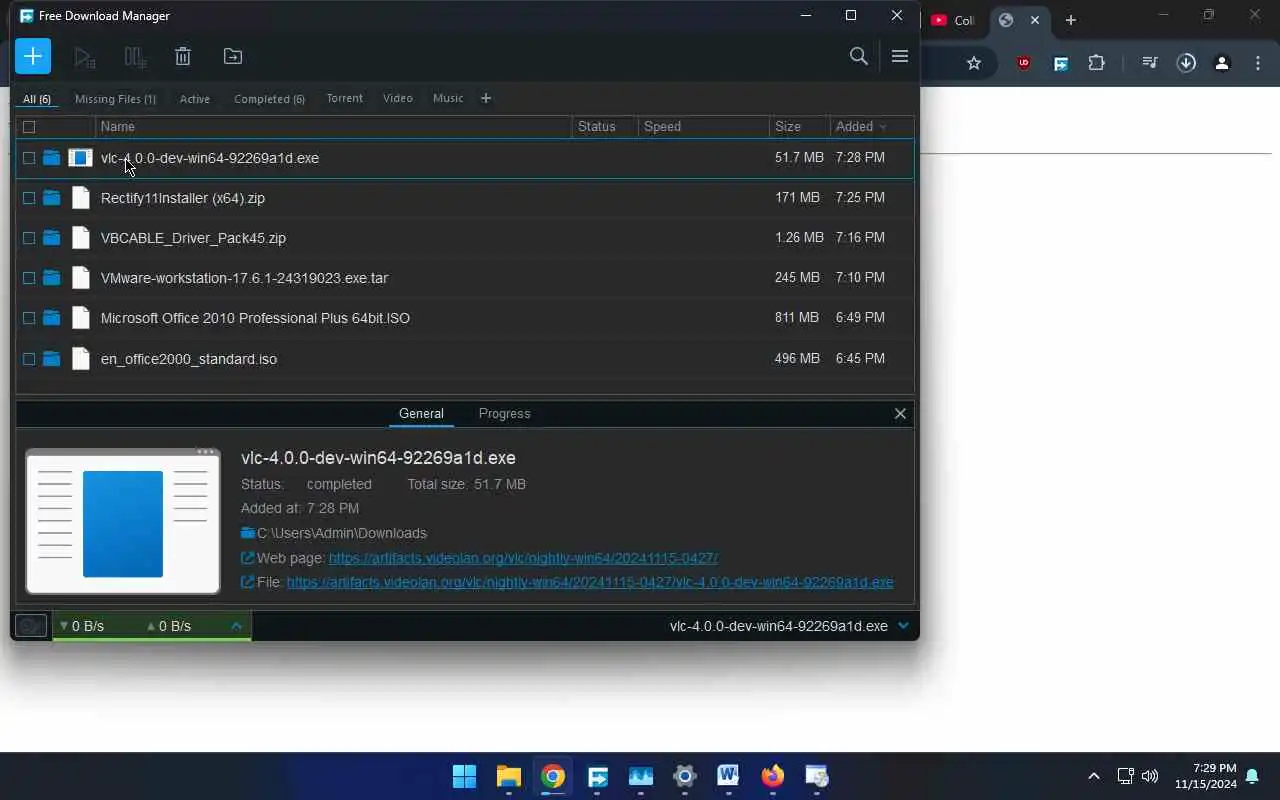Open new tab in Chrome window
The image size is (1280, 800).
(1070, 20)
